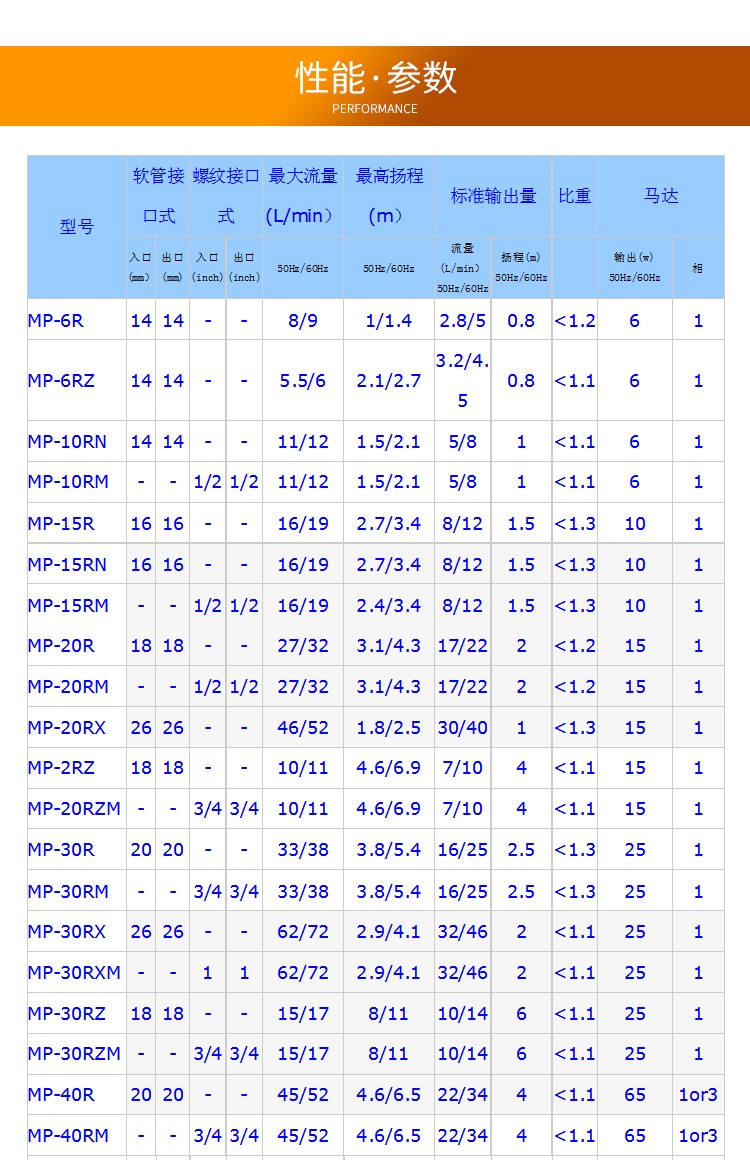Select the 46/52 max flow cell
The width and height of the screenshot is (750, 1160).
pos(302,728)
